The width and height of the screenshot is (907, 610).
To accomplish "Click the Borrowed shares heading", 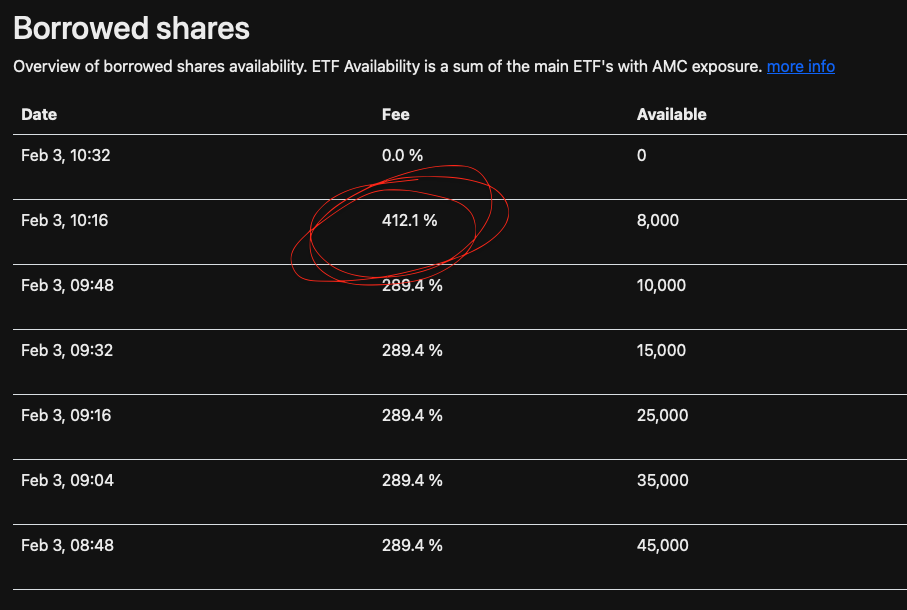I will point(131,28).
